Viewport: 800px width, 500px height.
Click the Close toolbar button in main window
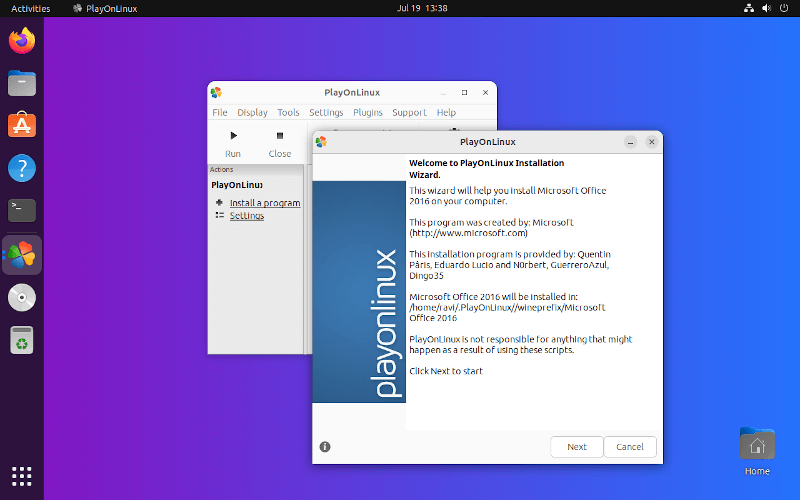(280, 144)
